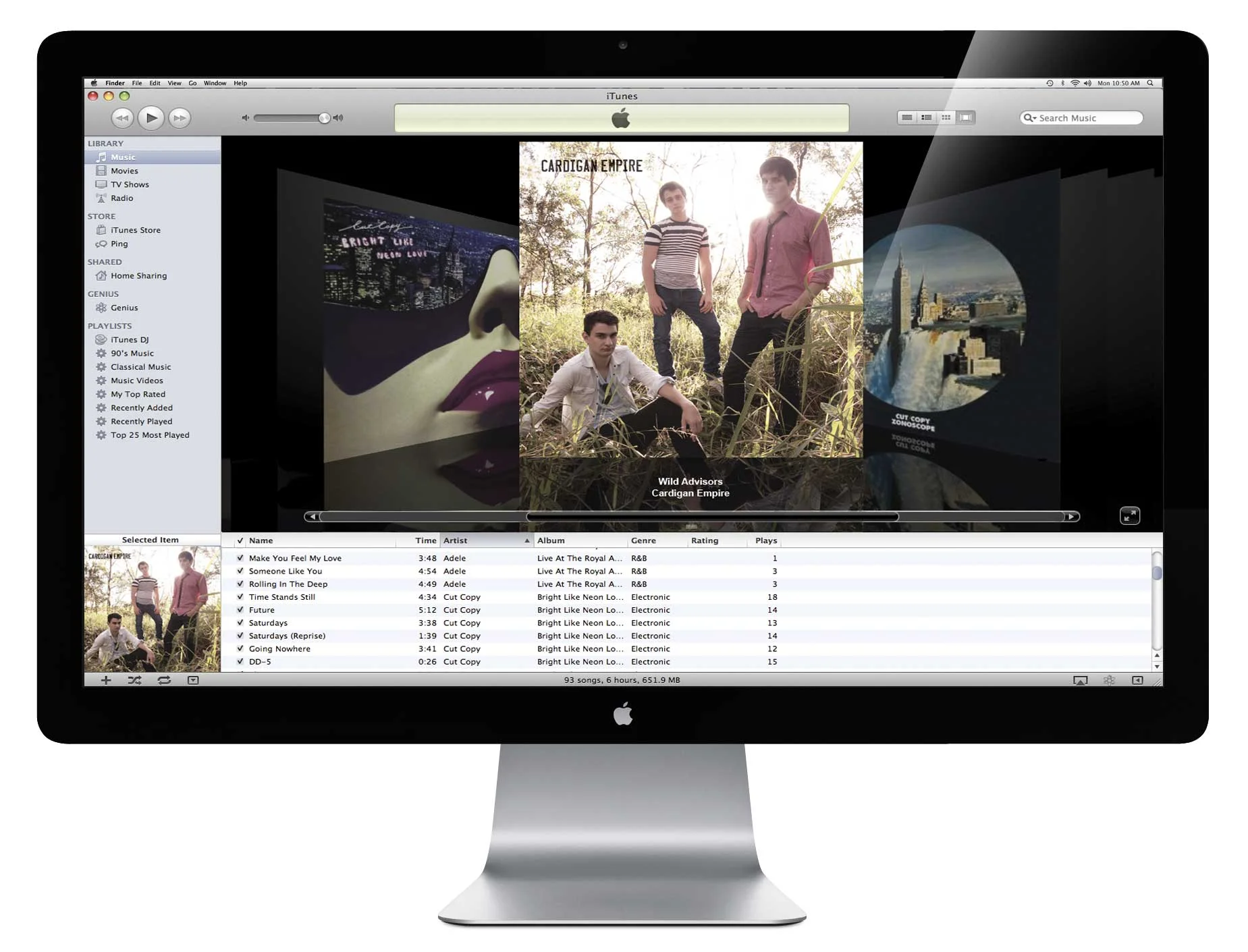Click the Cover Flow right scroll arrow
1248x952 pixels.
[x=1072, y=517]
